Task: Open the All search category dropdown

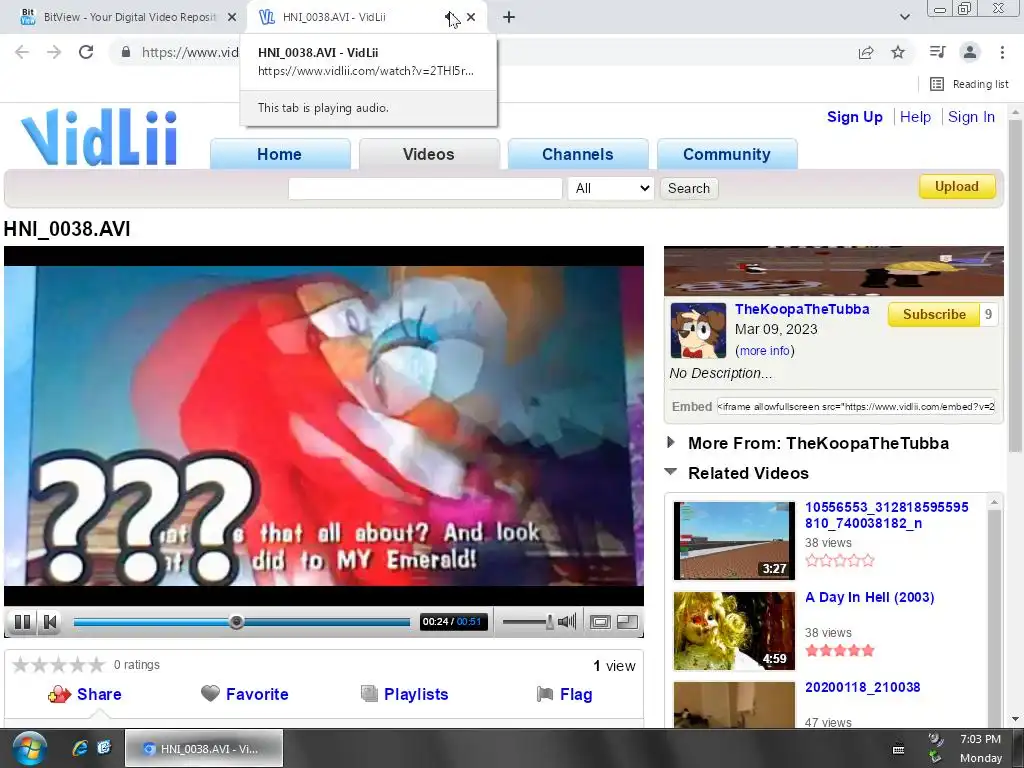Action: click(611, 188)
